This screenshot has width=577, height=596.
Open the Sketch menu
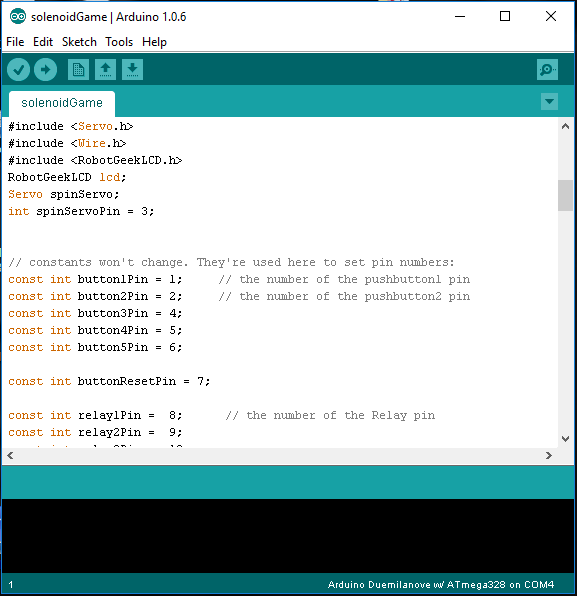coord(79,42)
